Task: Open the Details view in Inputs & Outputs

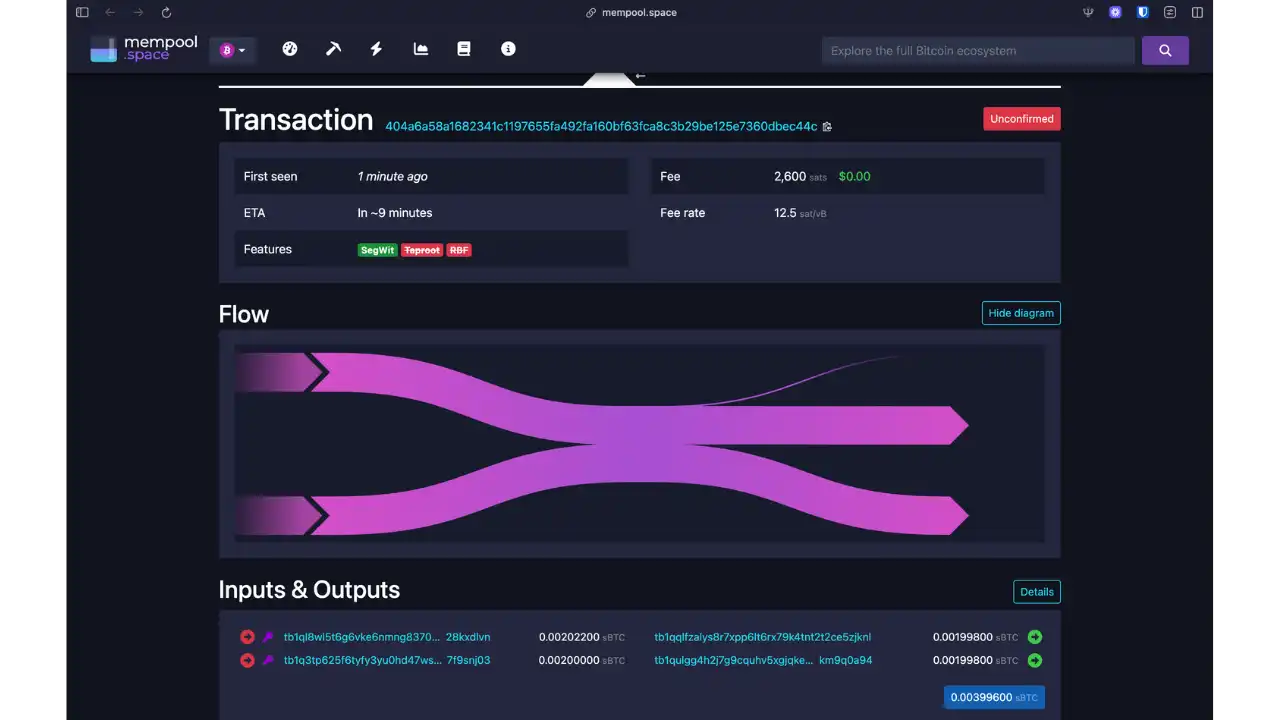Action: (1036, 591)
